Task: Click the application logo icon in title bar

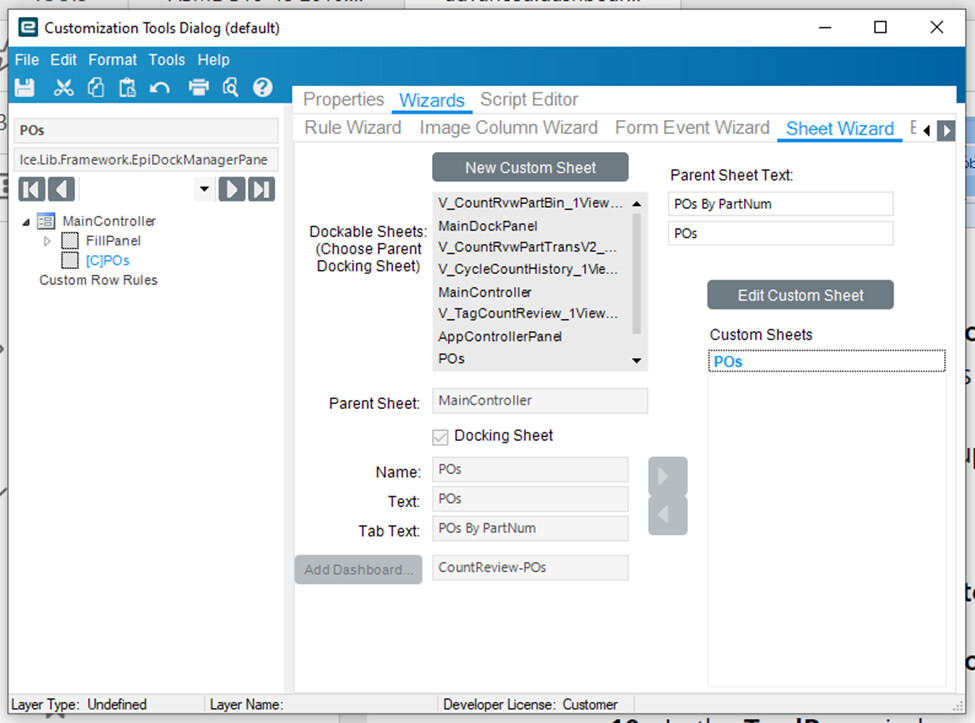Action: pos(28,27)
